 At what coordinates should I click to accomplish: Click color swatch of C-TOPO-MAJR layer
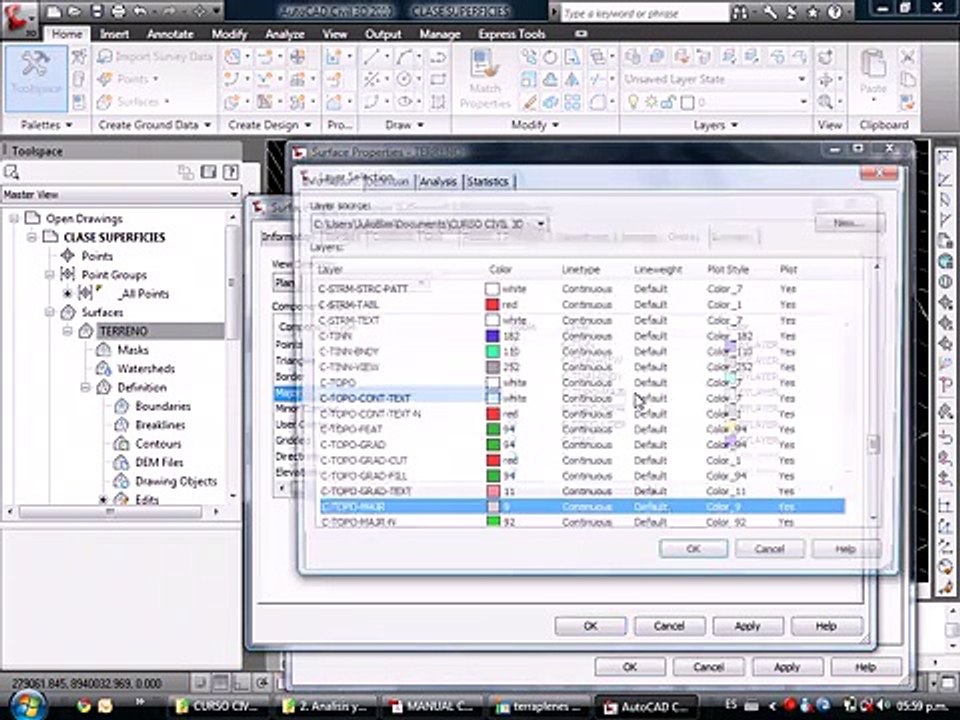493,507
